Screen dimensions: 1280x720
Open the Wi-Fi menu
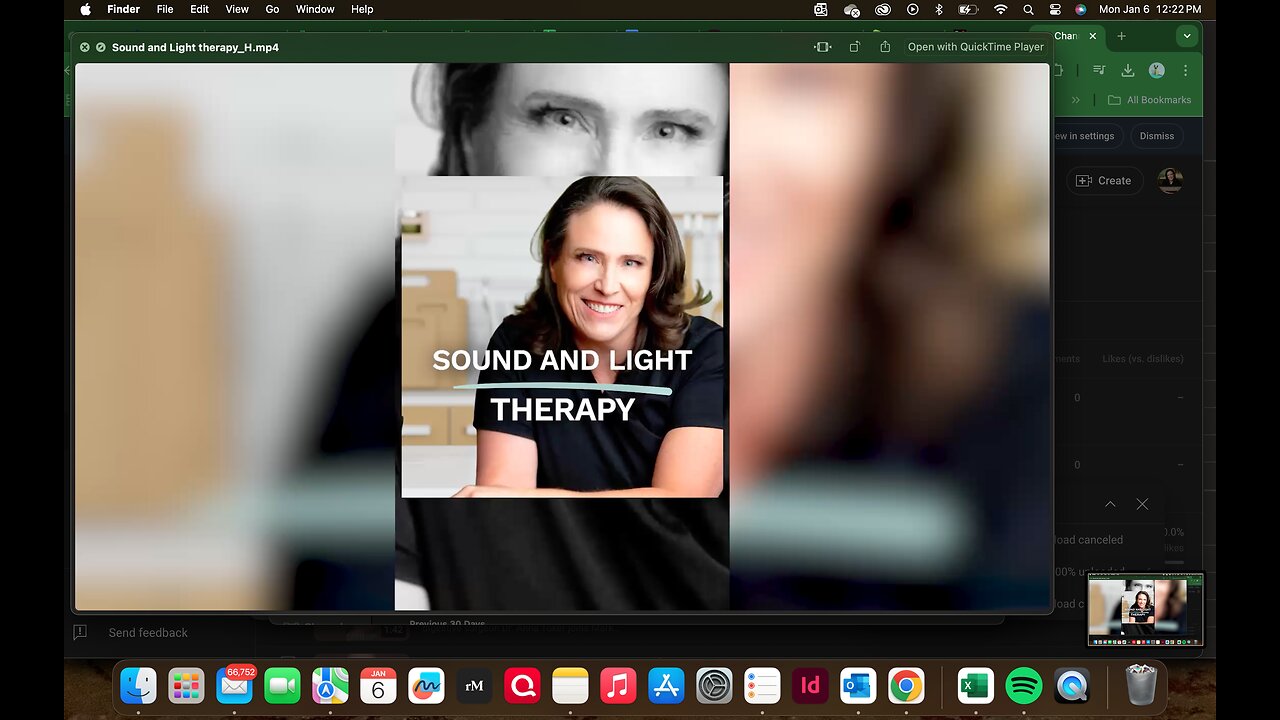tap(1000, 9)
